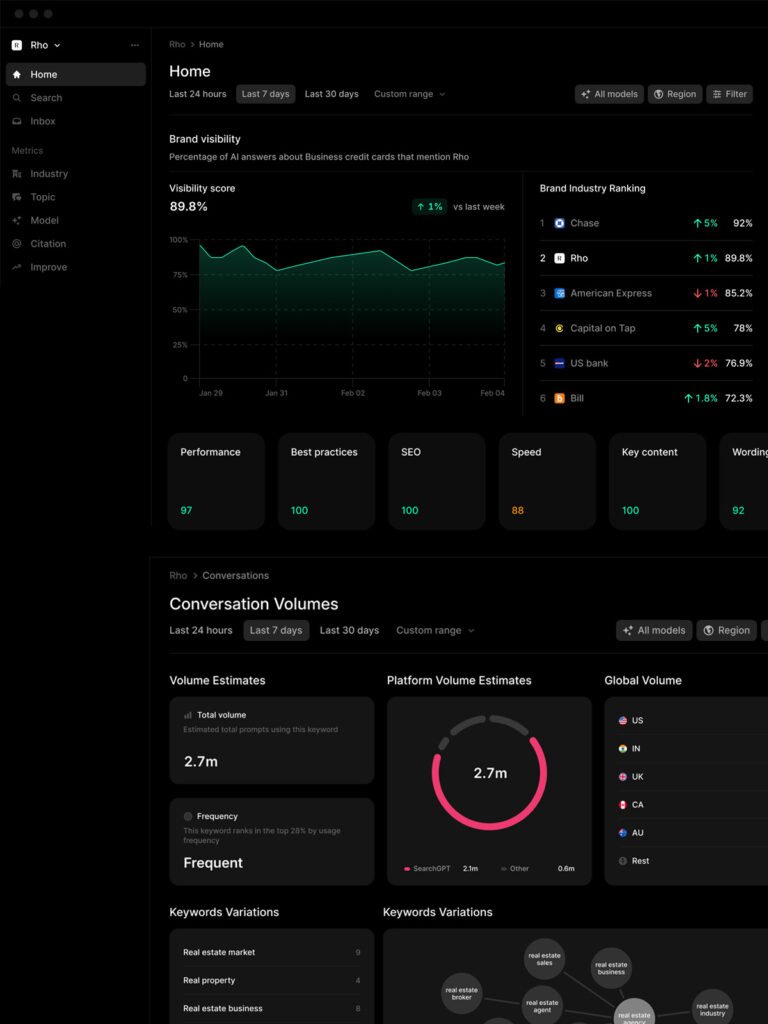
Task: Open the sidebar three-dots menu
Action: (135, 45)
